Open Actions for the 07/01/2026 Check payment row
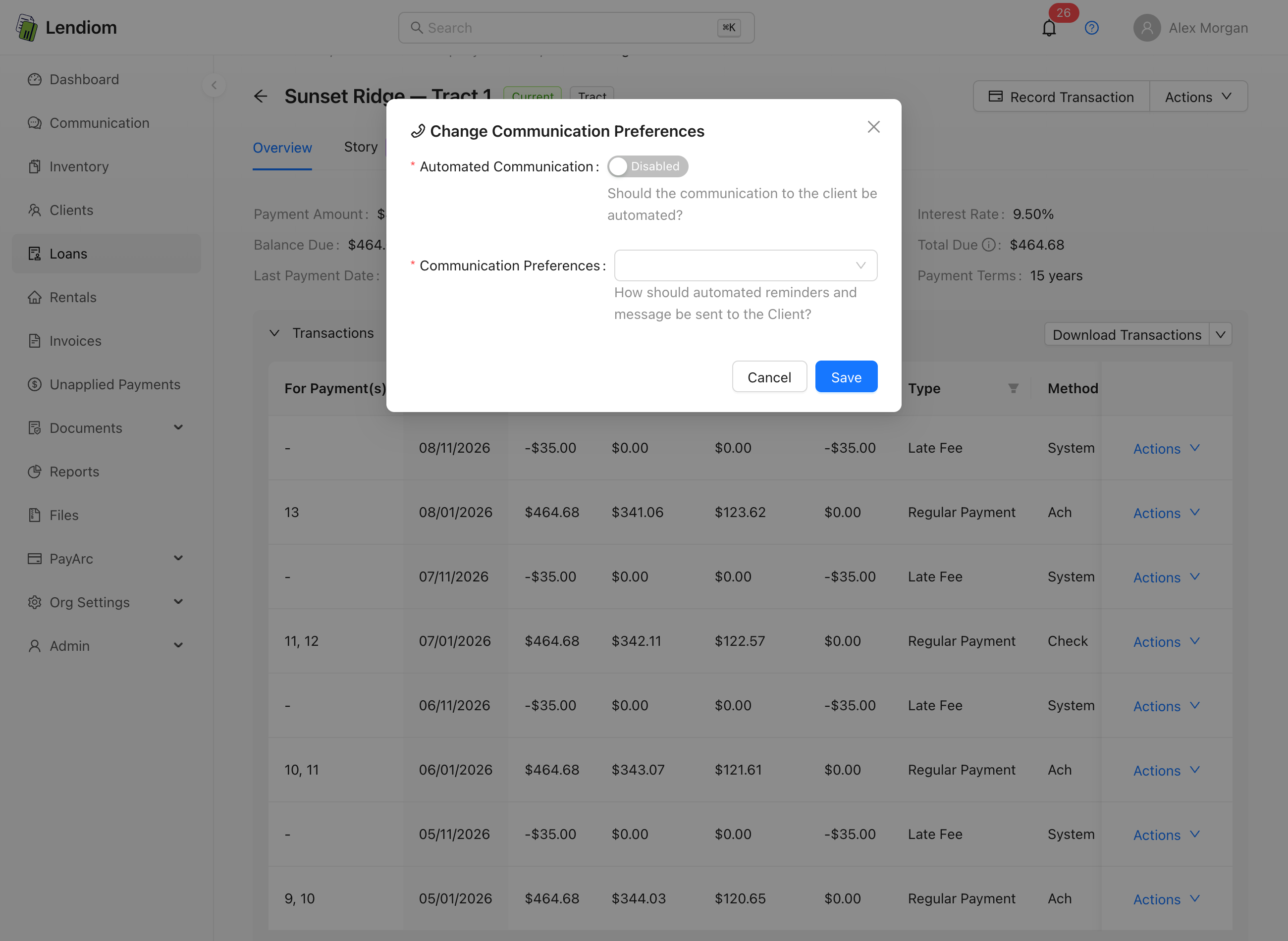 click(1166, 641)
